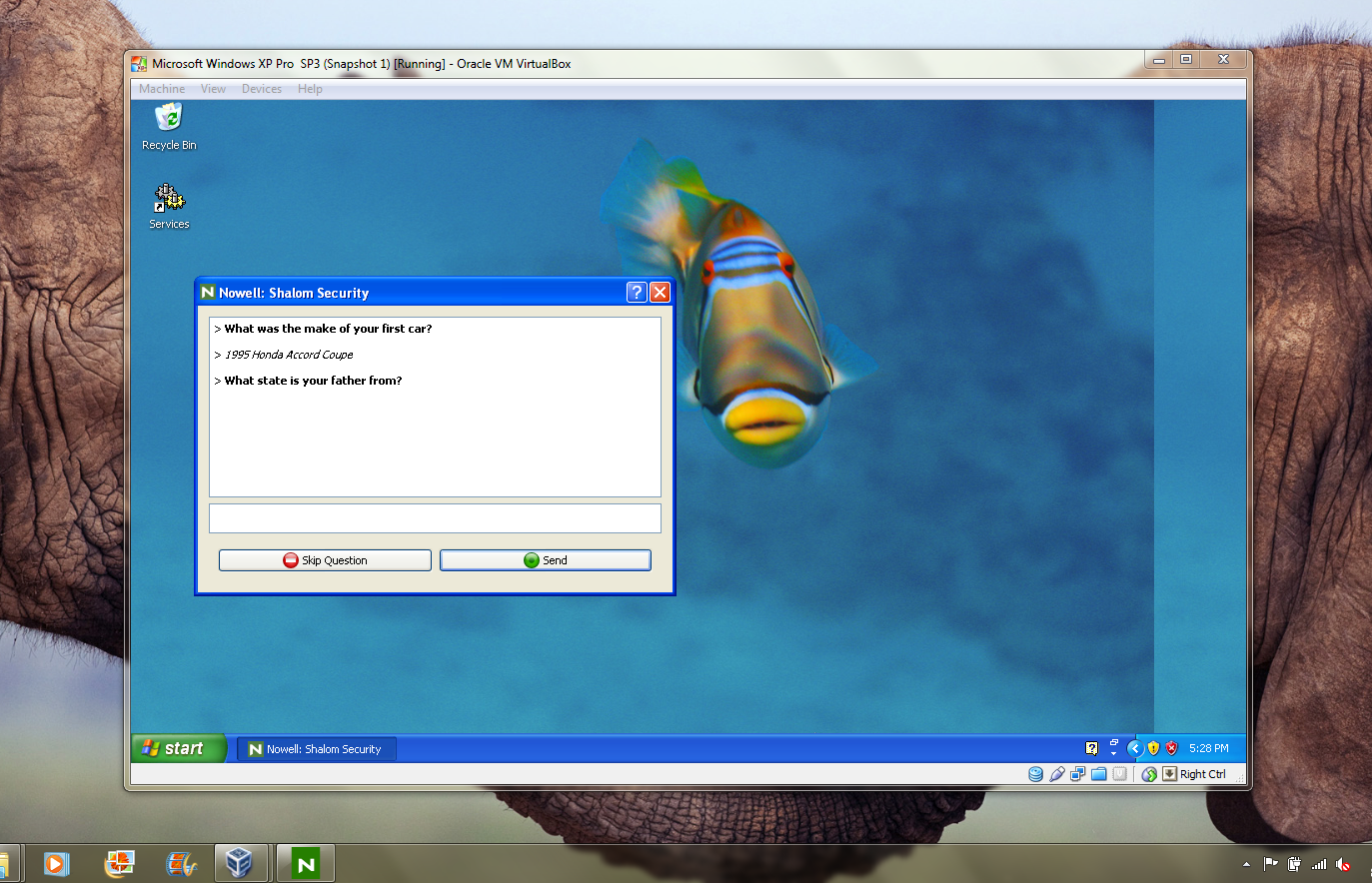Click the XP language bar help icon
Image resolution: width=1372 pixels, height=883 pixels.
coord(1091,748)
